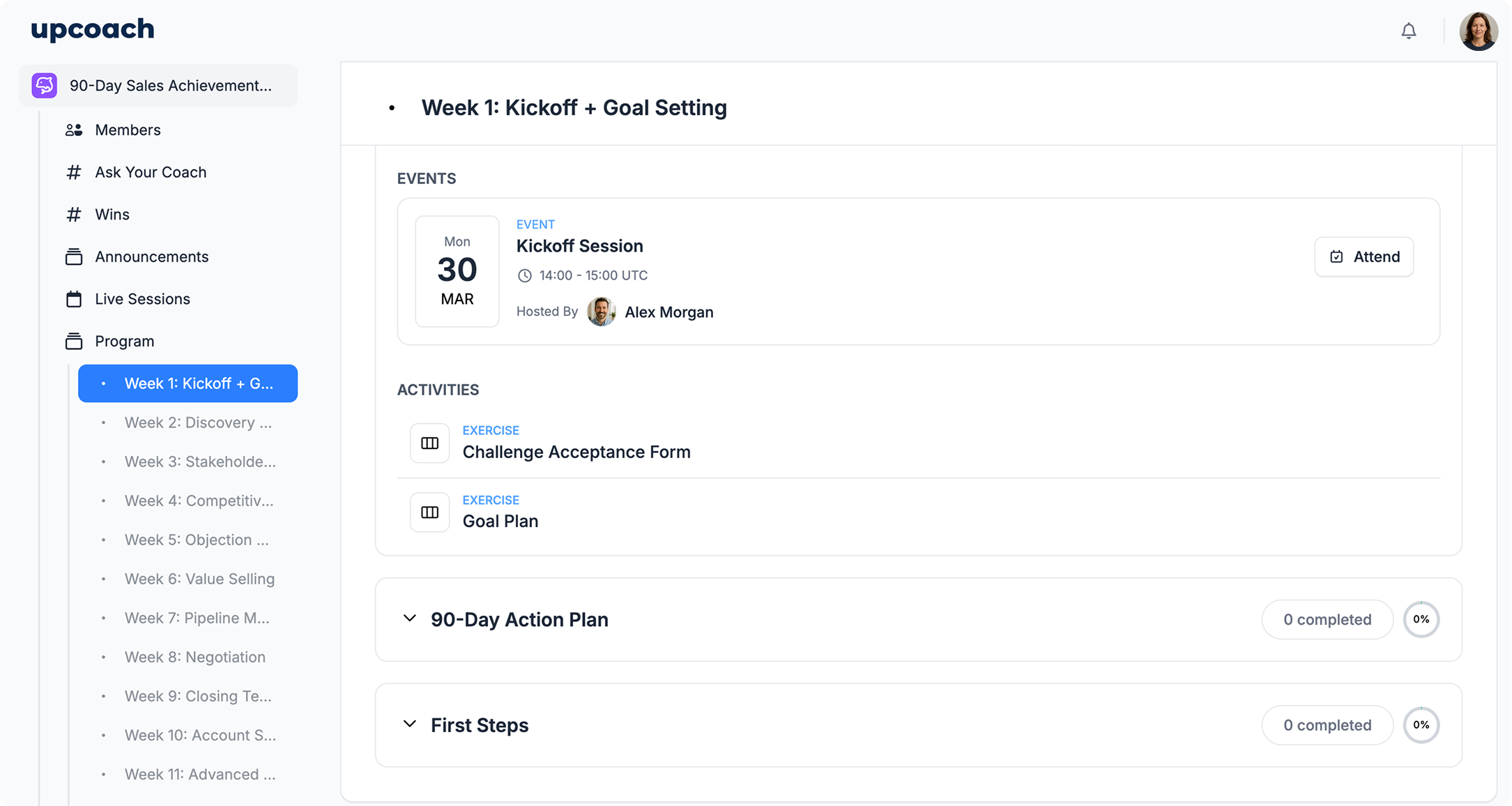Click the upcoach logo
Image resolution: width=1512 pixels, height=806 pixels.
click(93, 29)
